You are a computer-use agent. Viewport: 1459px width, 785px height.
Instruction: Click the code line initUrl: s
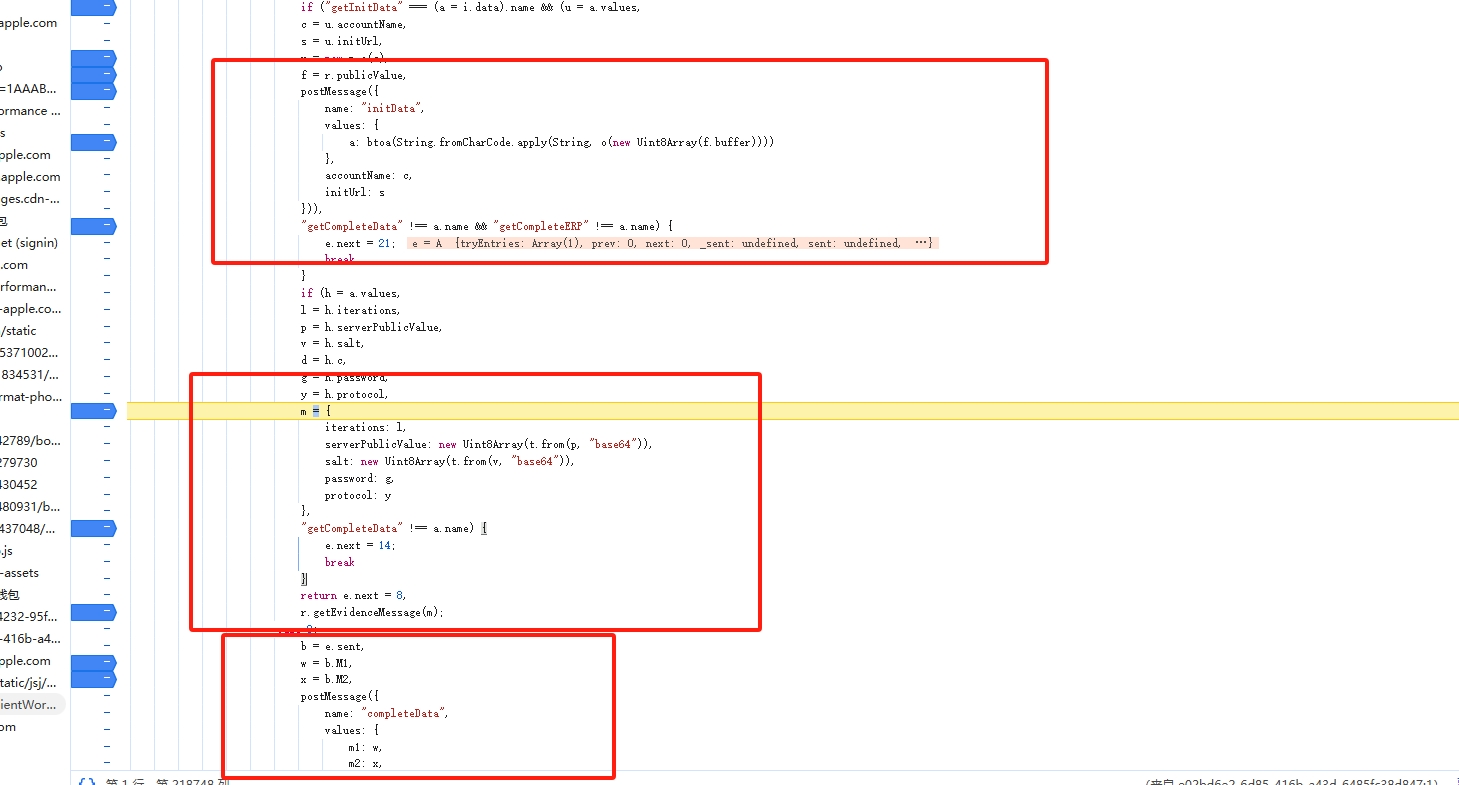pyautogui.click(x=354, y=192)
